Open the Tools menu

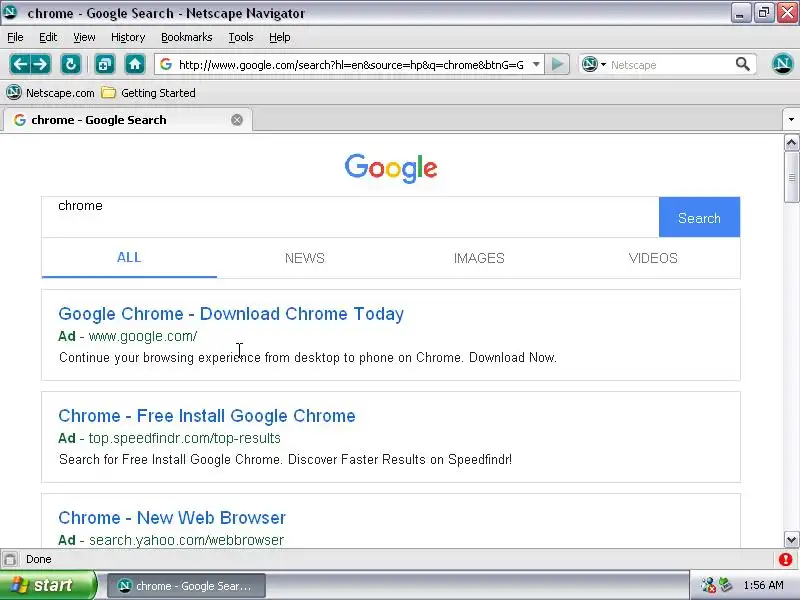pyautogui.click(x=241, y=37)
